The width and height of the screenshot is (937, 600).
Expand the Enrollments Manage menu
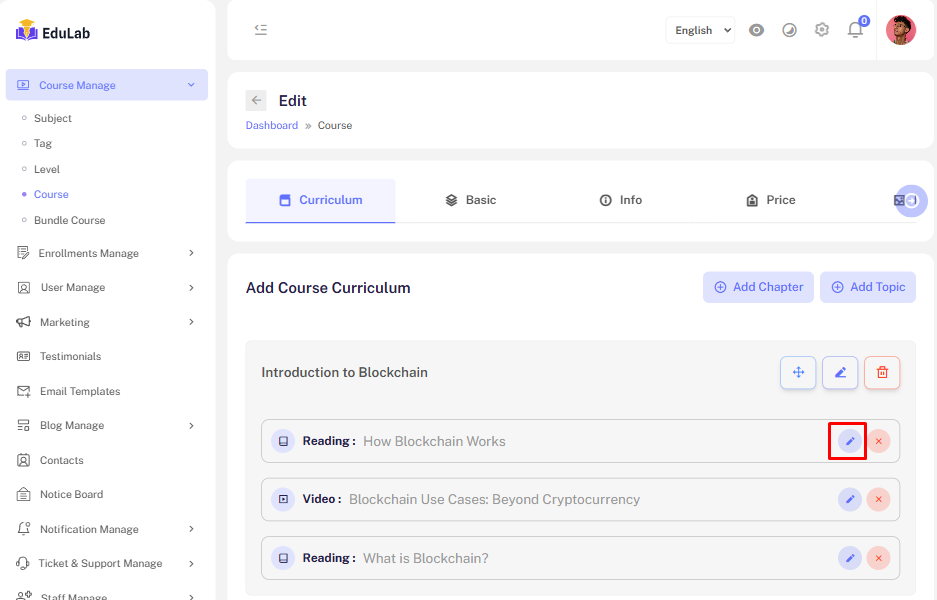[106, 253]
